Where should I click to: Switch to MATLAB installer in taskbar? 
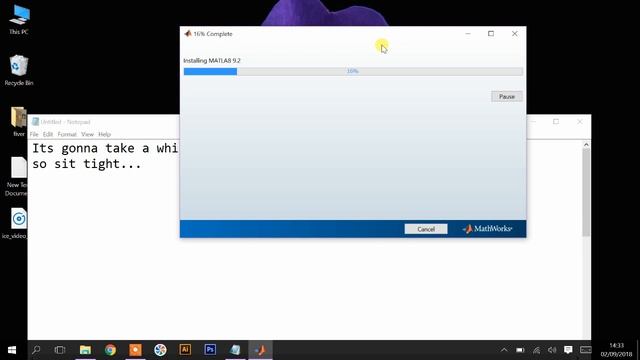pyautogui.click(x=260, y=350)
